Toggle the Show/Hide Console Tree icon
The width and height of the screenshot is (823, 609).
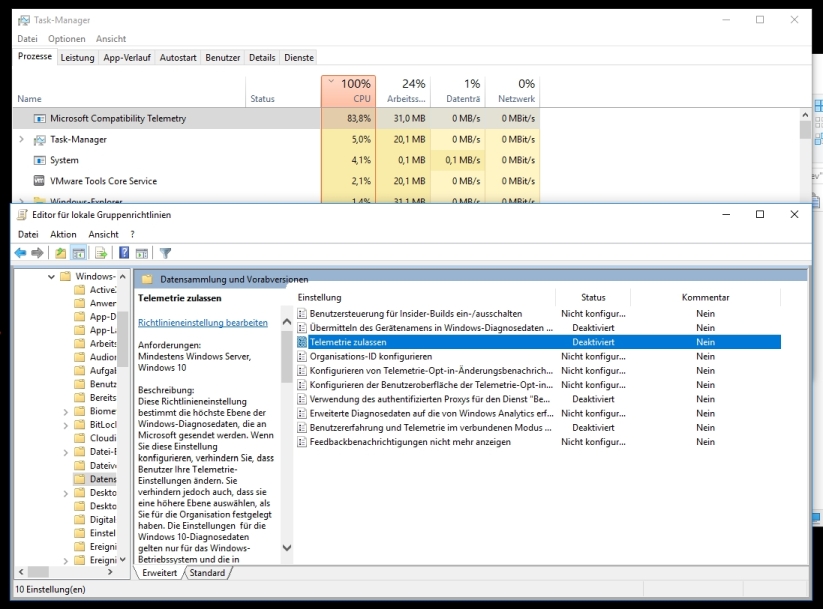tap(79, 253)
